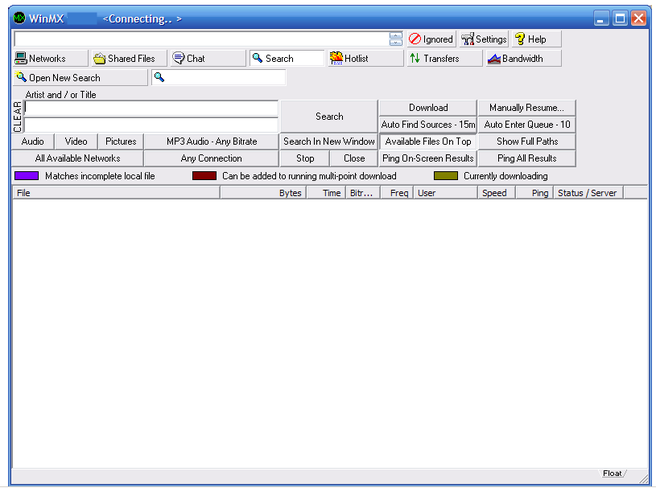The width and height of the screenshot is (656, 488).
Task: Open the Bandwidth tab
Action: click(x=523, y=58)
